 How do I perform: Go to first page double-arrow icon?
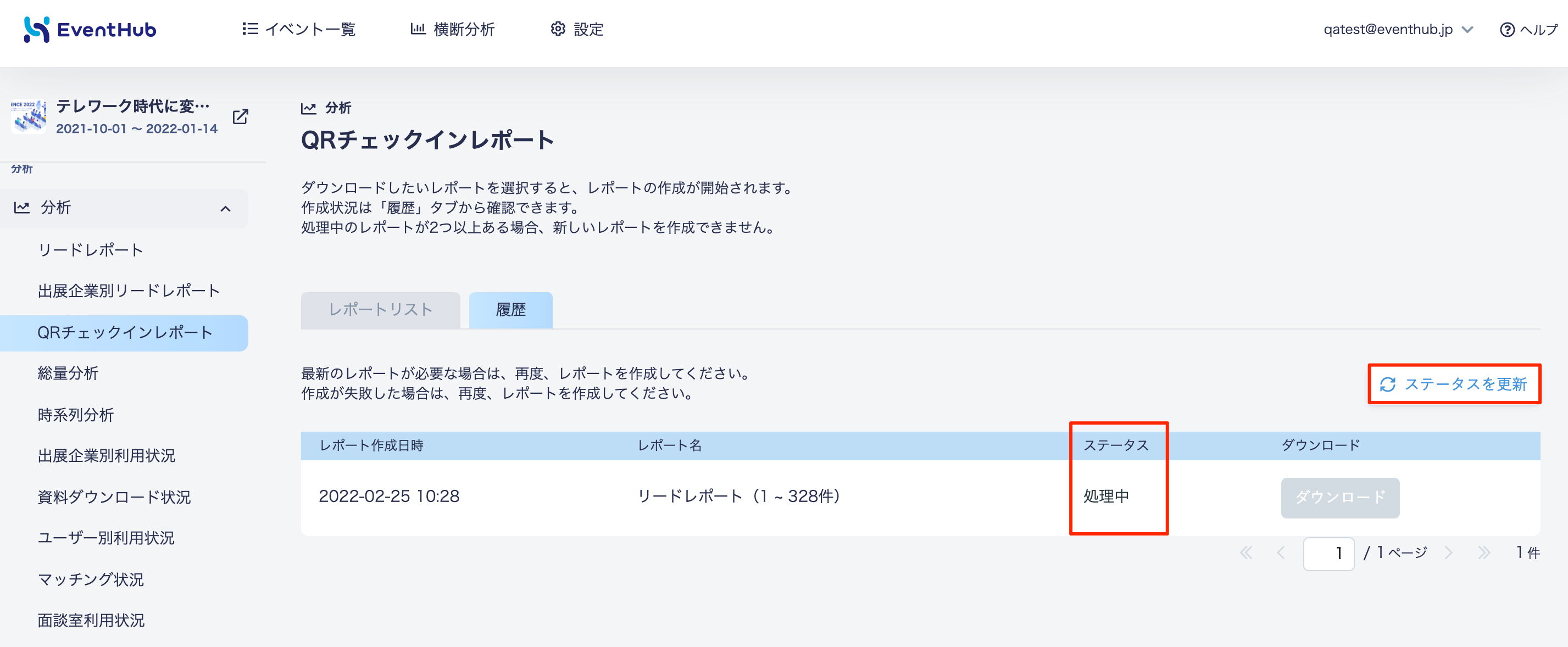pos(1246,553)
